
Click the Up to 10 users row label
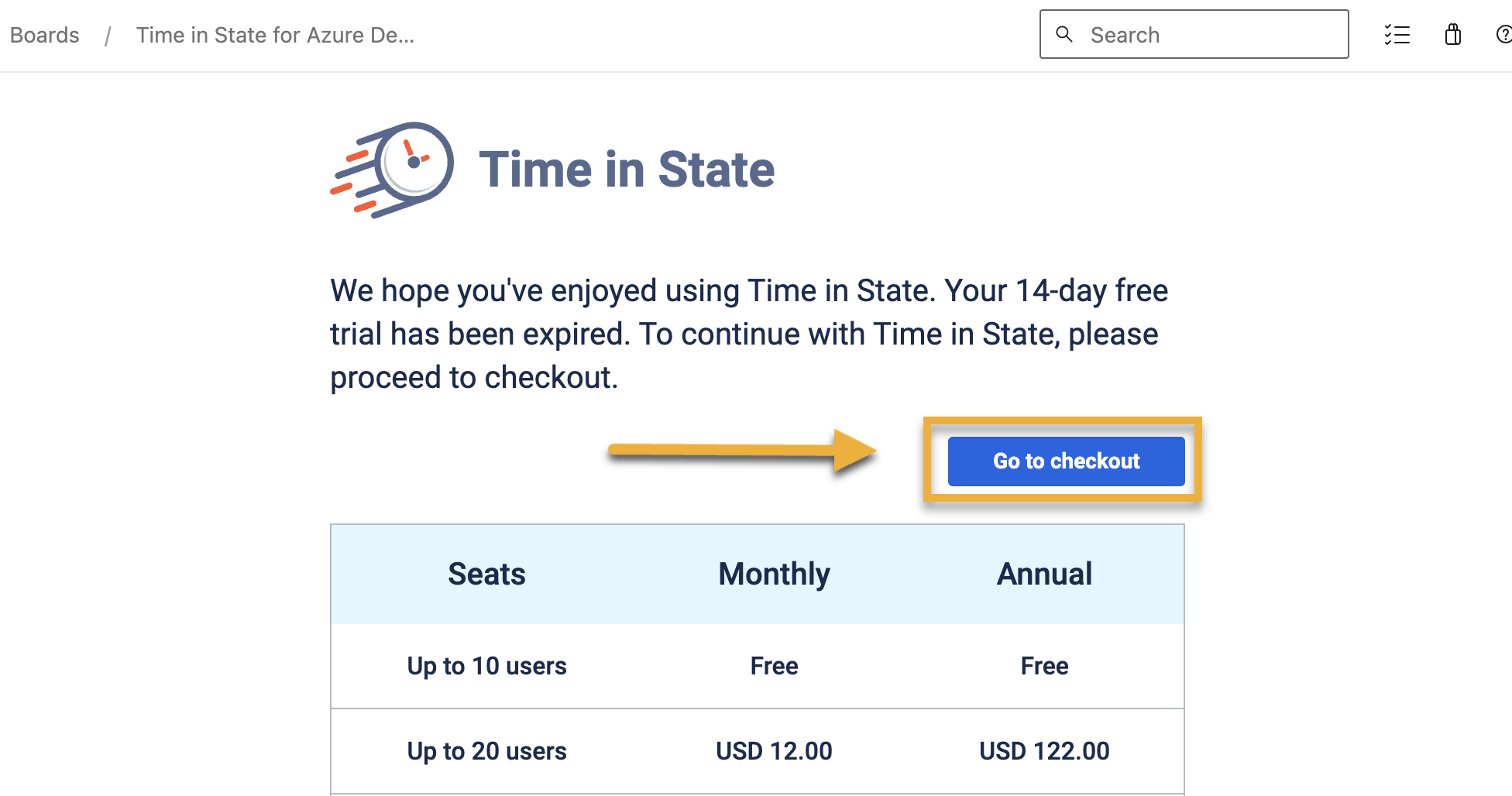pos(486,666)
